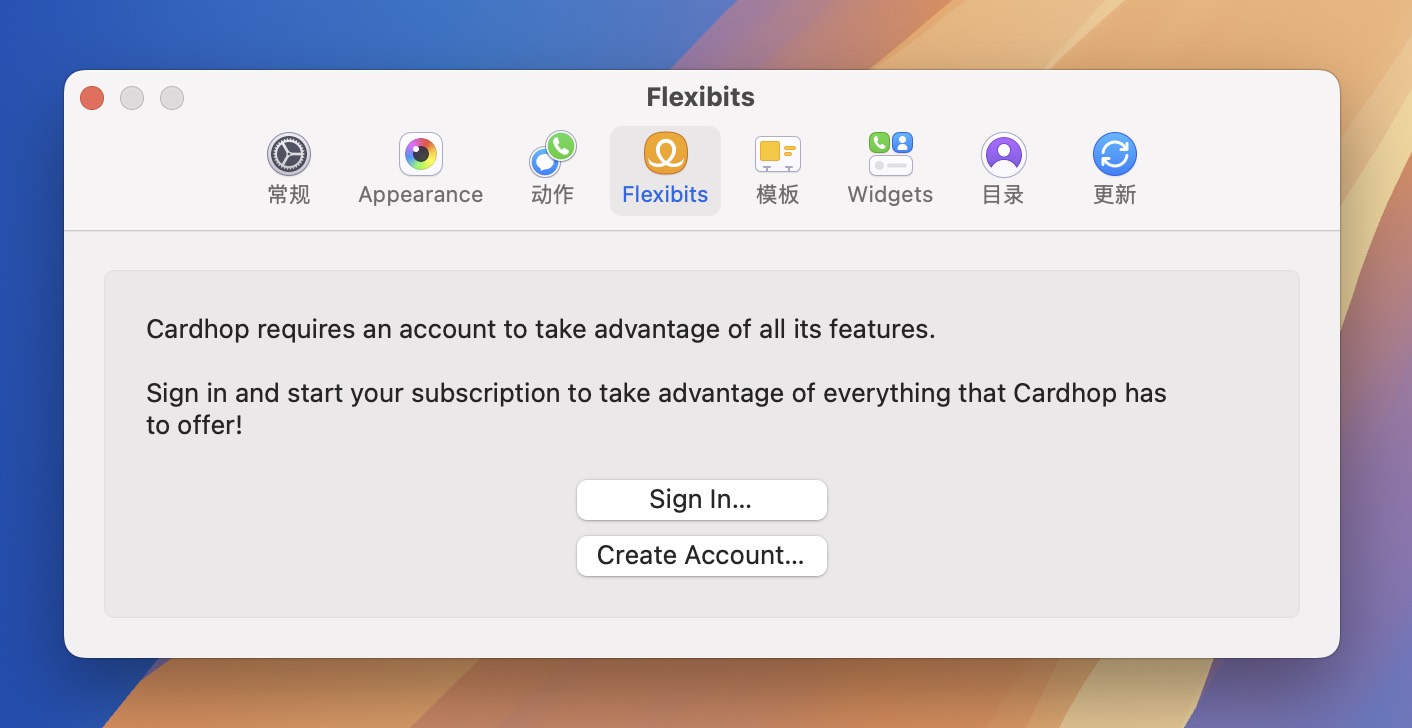Select the Flexibits tab label

(665, 194)
